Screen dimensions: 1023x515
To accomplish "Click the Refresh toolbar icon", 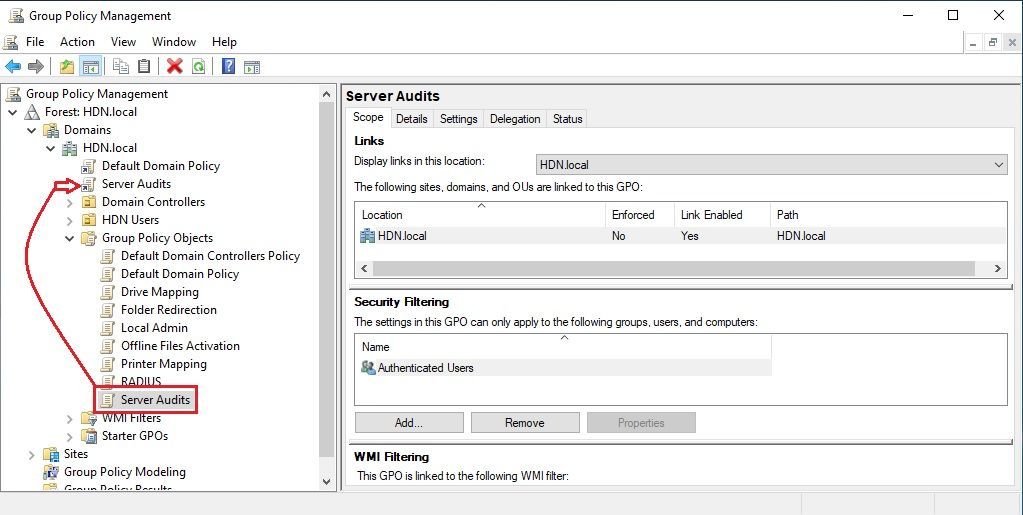I will coord(198,66).
